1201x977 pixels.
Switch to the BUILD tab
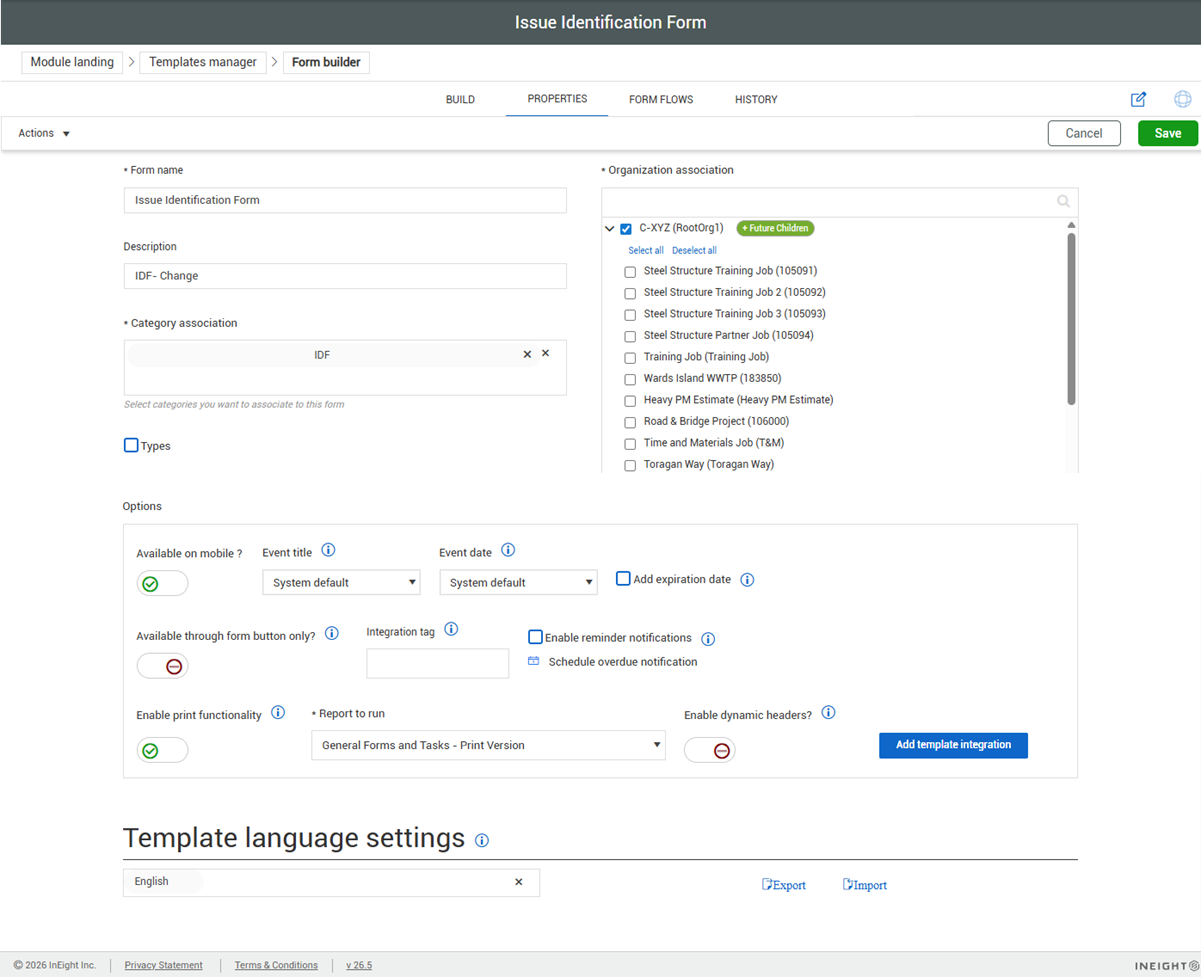(460, 100)
